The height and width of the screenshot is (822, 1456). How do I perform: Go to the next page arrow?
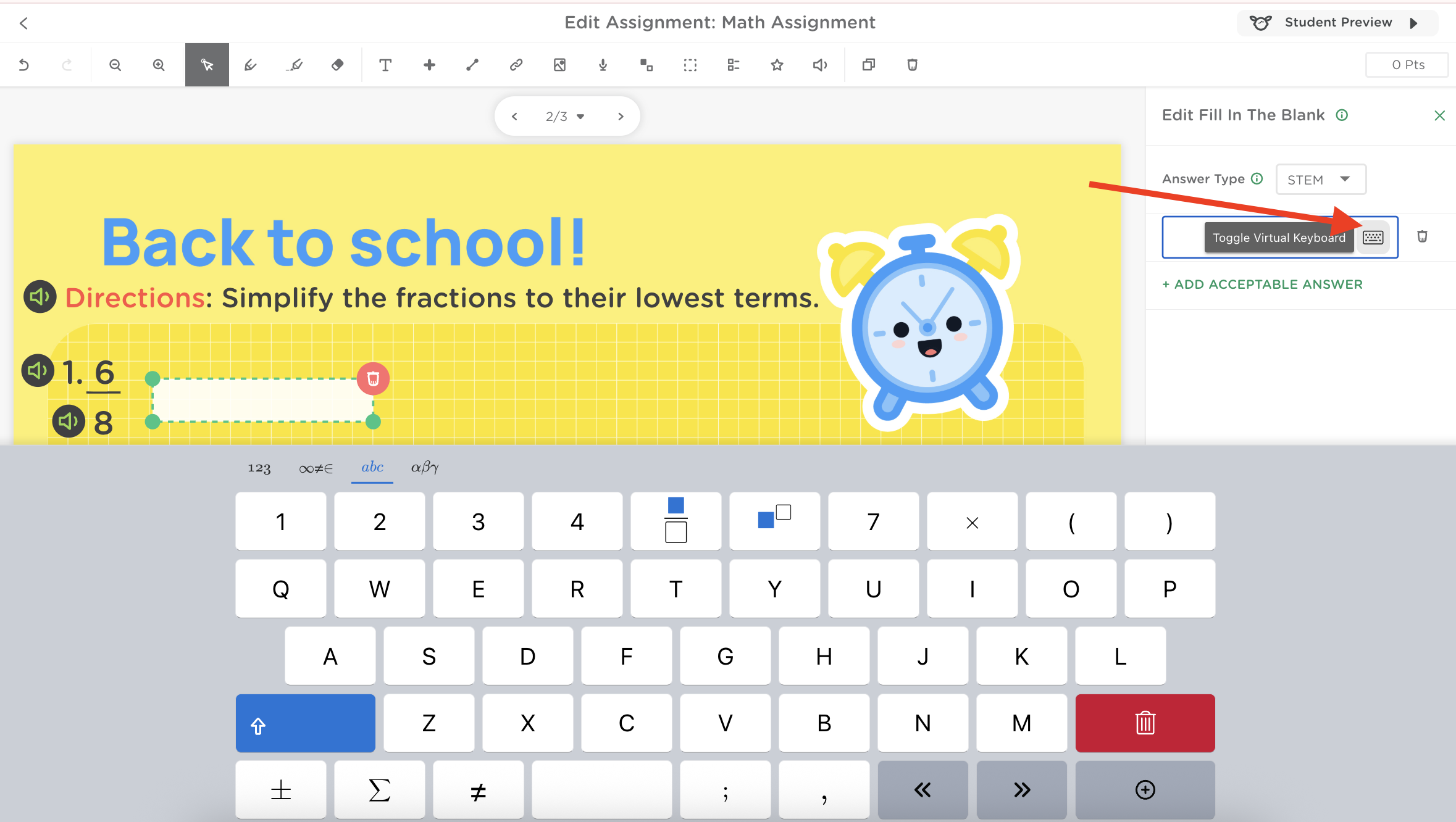pyautogui.click(x=621, y=116)
